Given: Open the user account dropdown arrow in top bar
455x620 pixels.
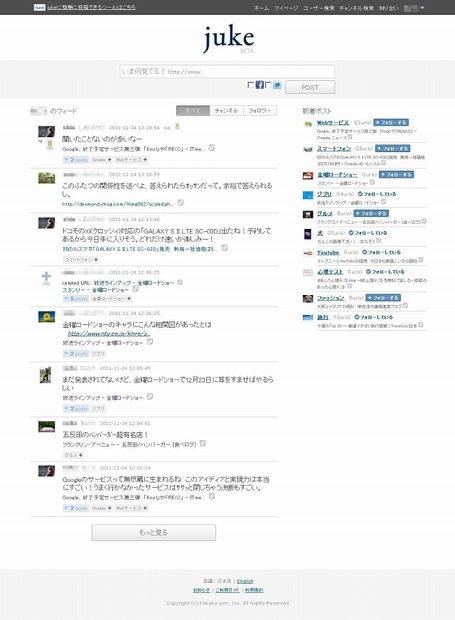Looking at the screenshot, I should 422,8.
